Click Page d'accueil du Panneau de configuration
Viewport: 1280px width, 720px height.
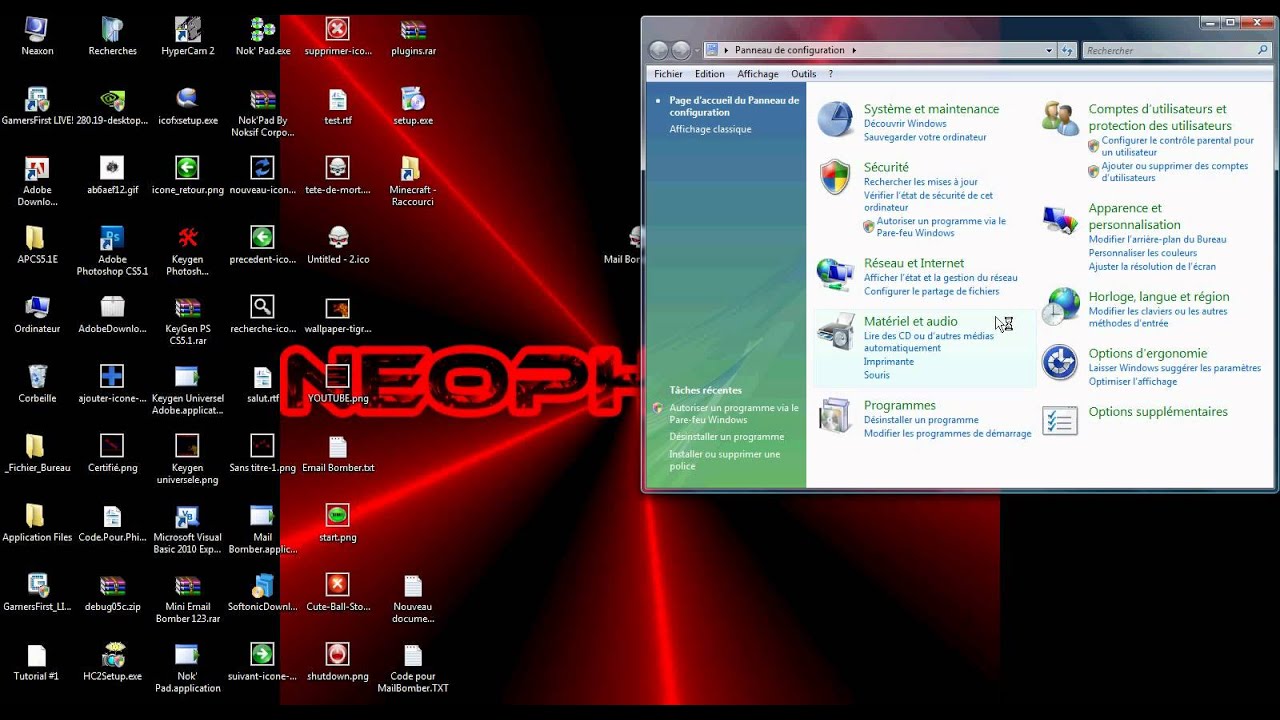734,106
